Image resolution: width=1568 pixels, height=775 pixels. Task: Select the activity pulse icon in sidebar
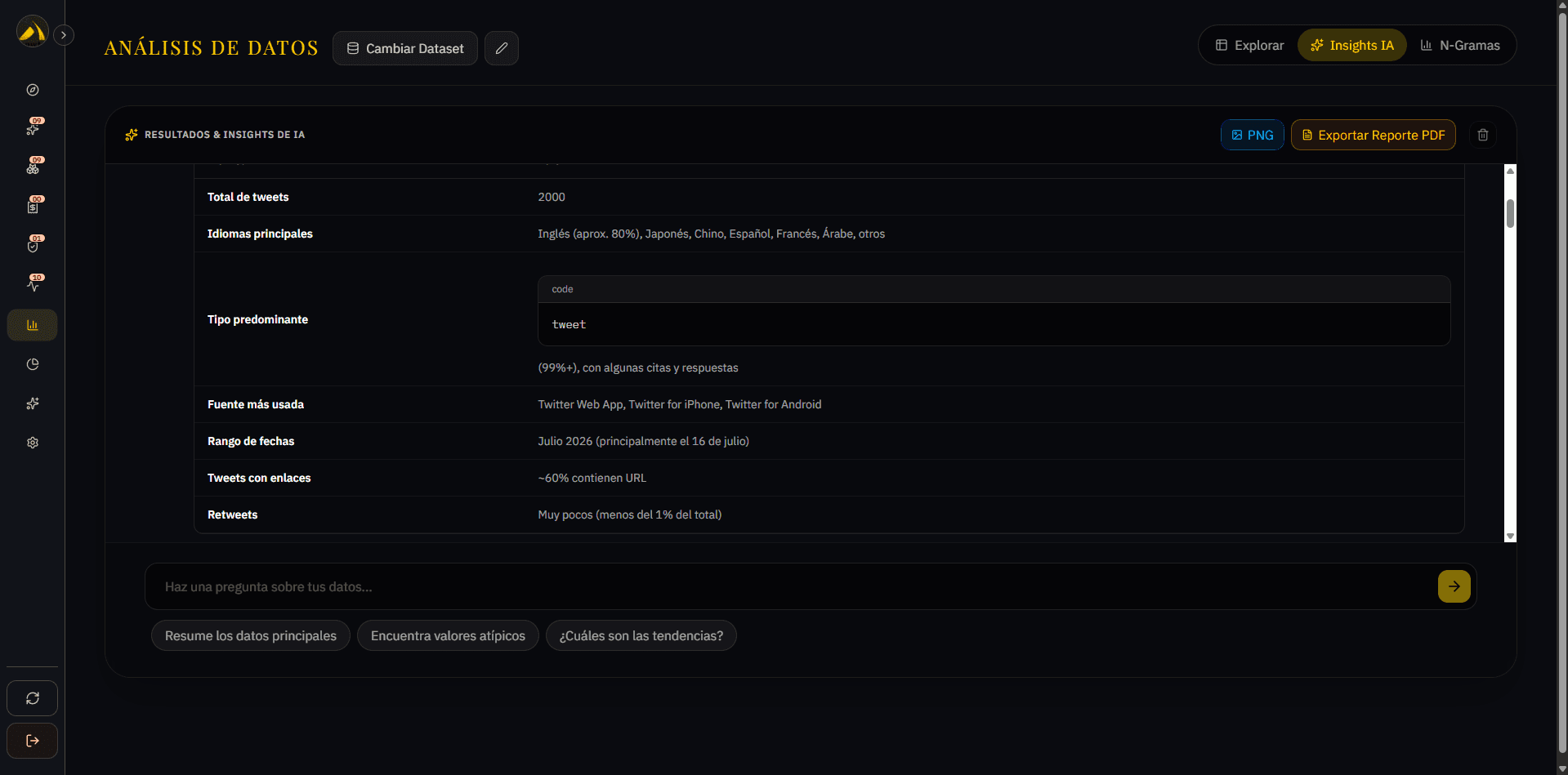pos(33,286)
